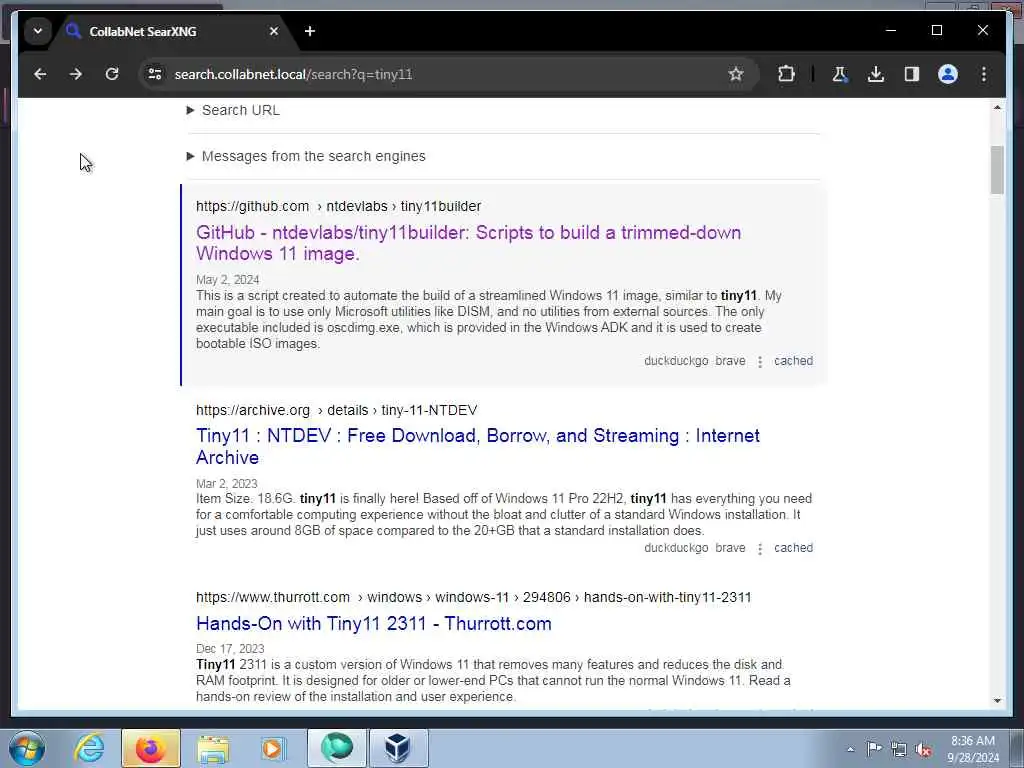
Task: Click the scrollbar down arrow
Action: [x=997, y=701]
